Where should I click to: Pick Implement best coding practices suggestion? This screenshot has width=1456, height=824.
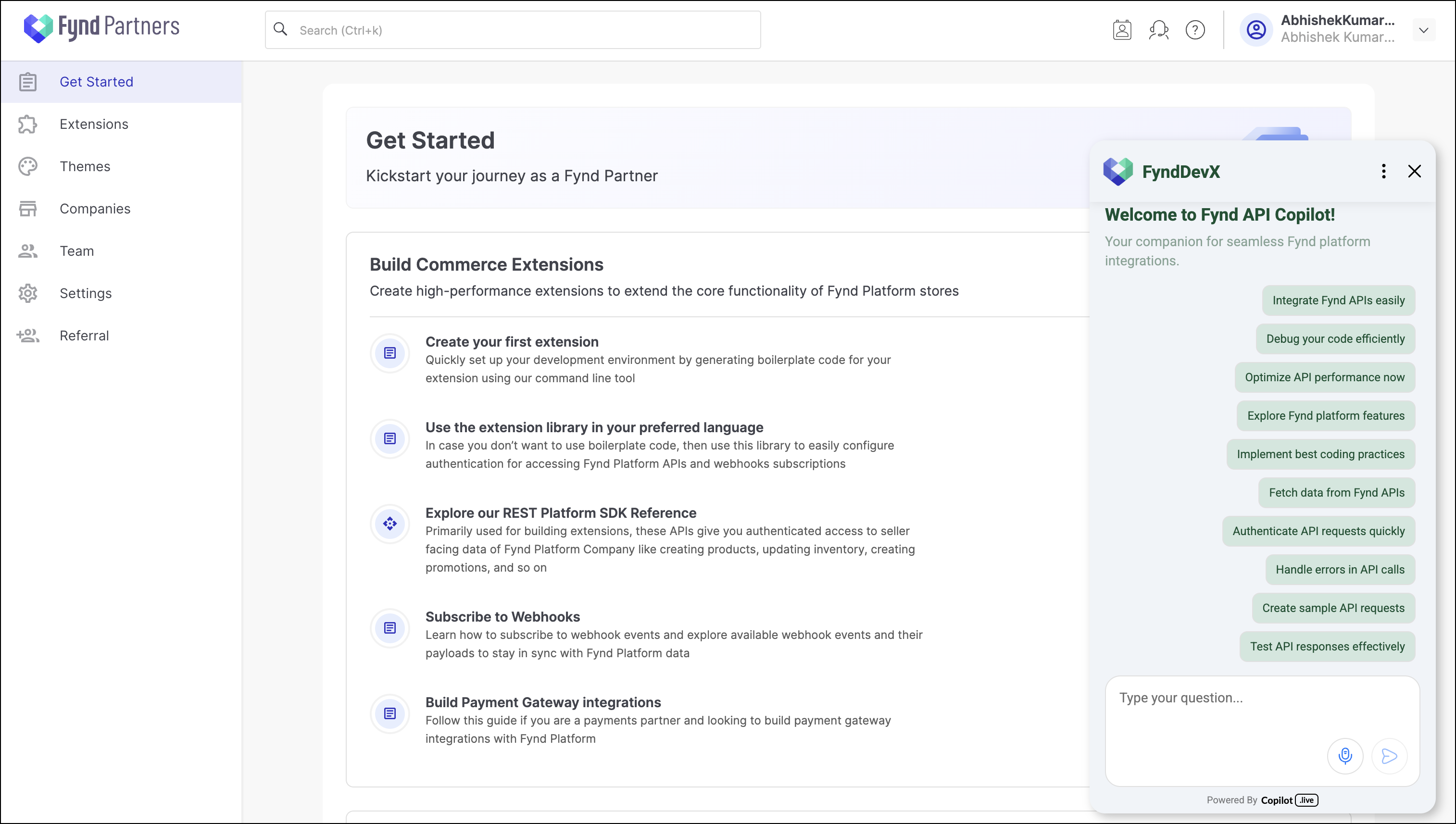tap(1320, 454)
